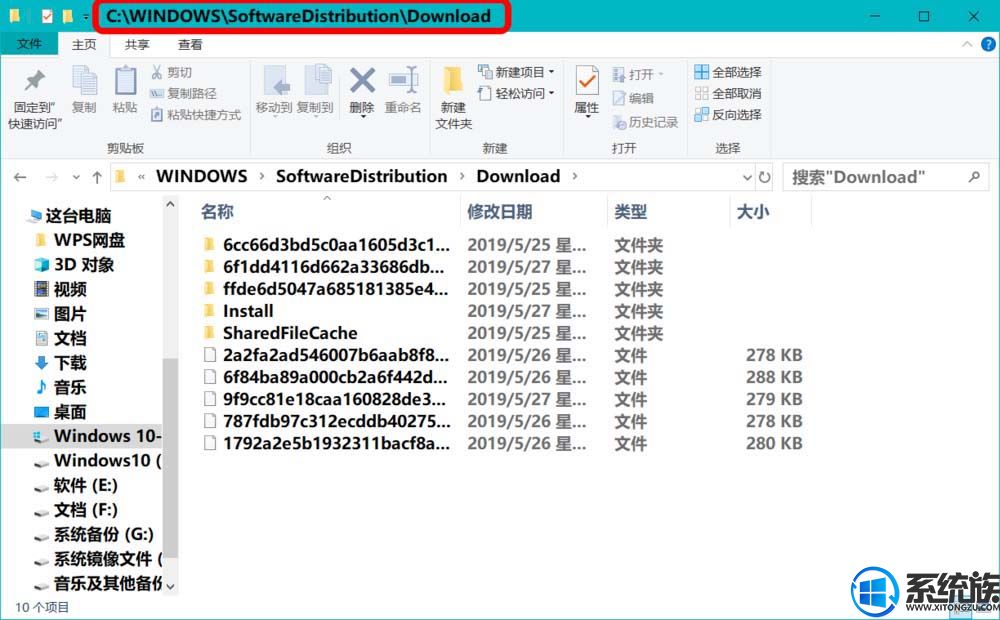The image size is (1000, 620).
Task: Sort by the Size (大小) column header
Action: point(753,212)
